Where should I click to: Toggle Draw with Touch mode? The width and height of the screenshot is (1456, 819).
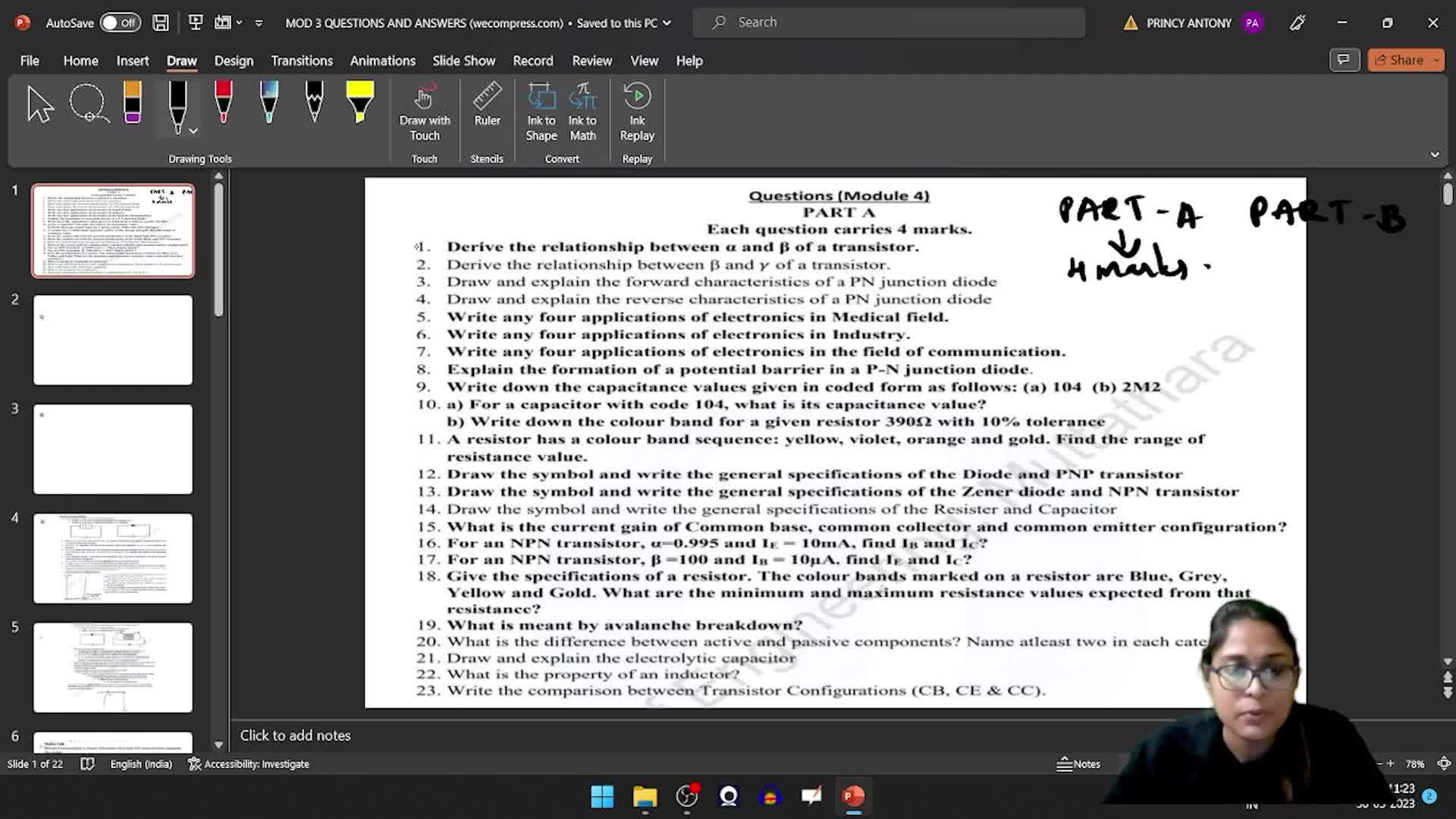[425, 112]
